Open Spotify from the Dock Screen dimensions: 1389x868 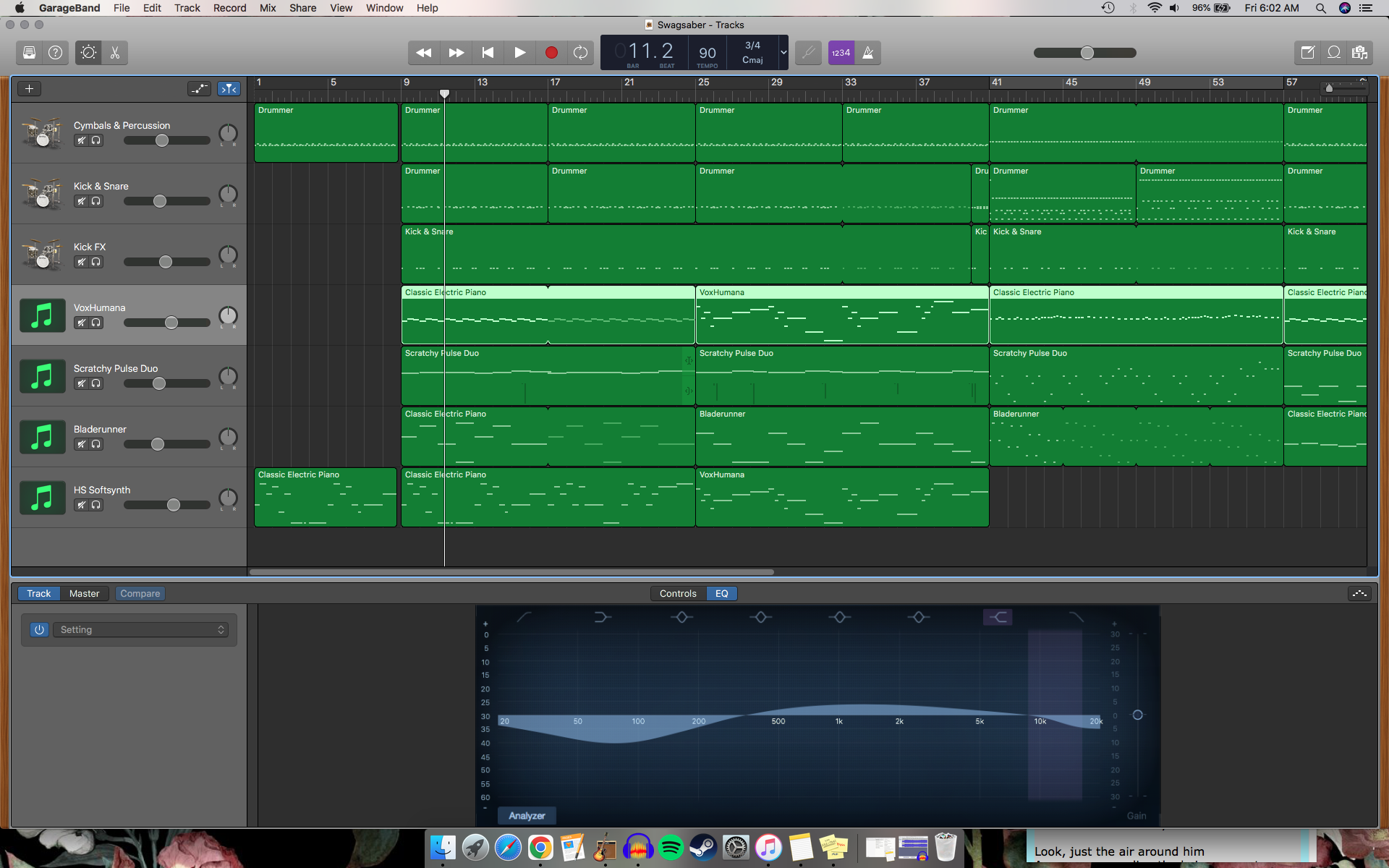671,847
